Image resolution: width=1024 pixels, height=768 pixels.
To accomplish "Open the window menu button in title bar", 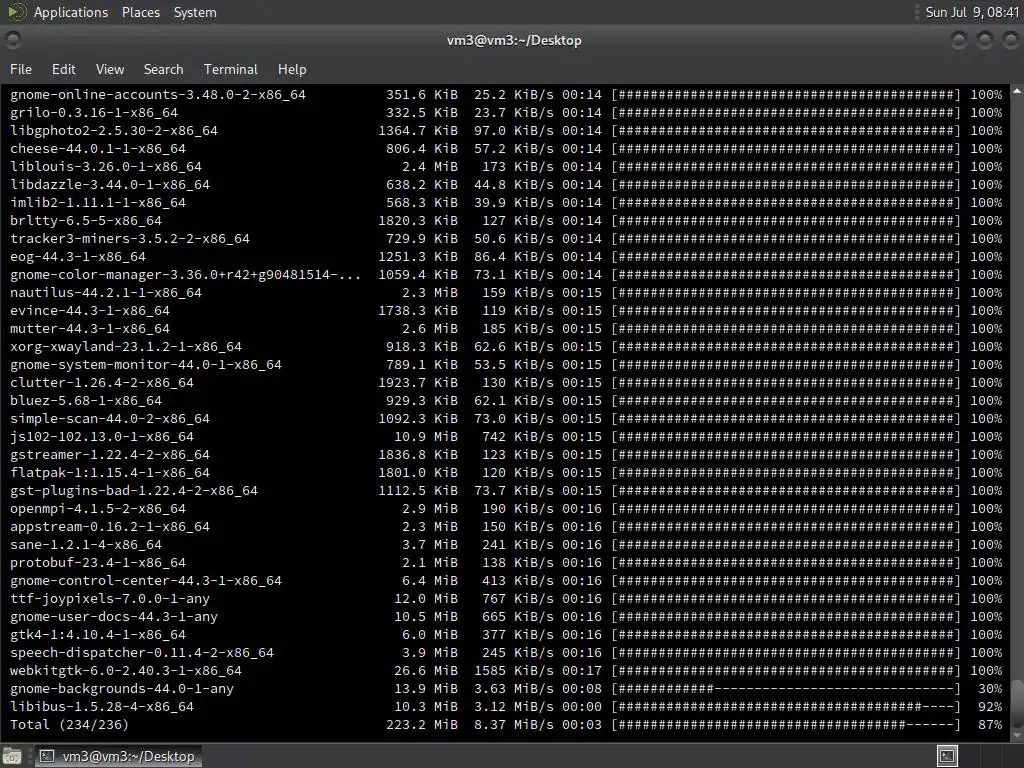I will (12, 40).
